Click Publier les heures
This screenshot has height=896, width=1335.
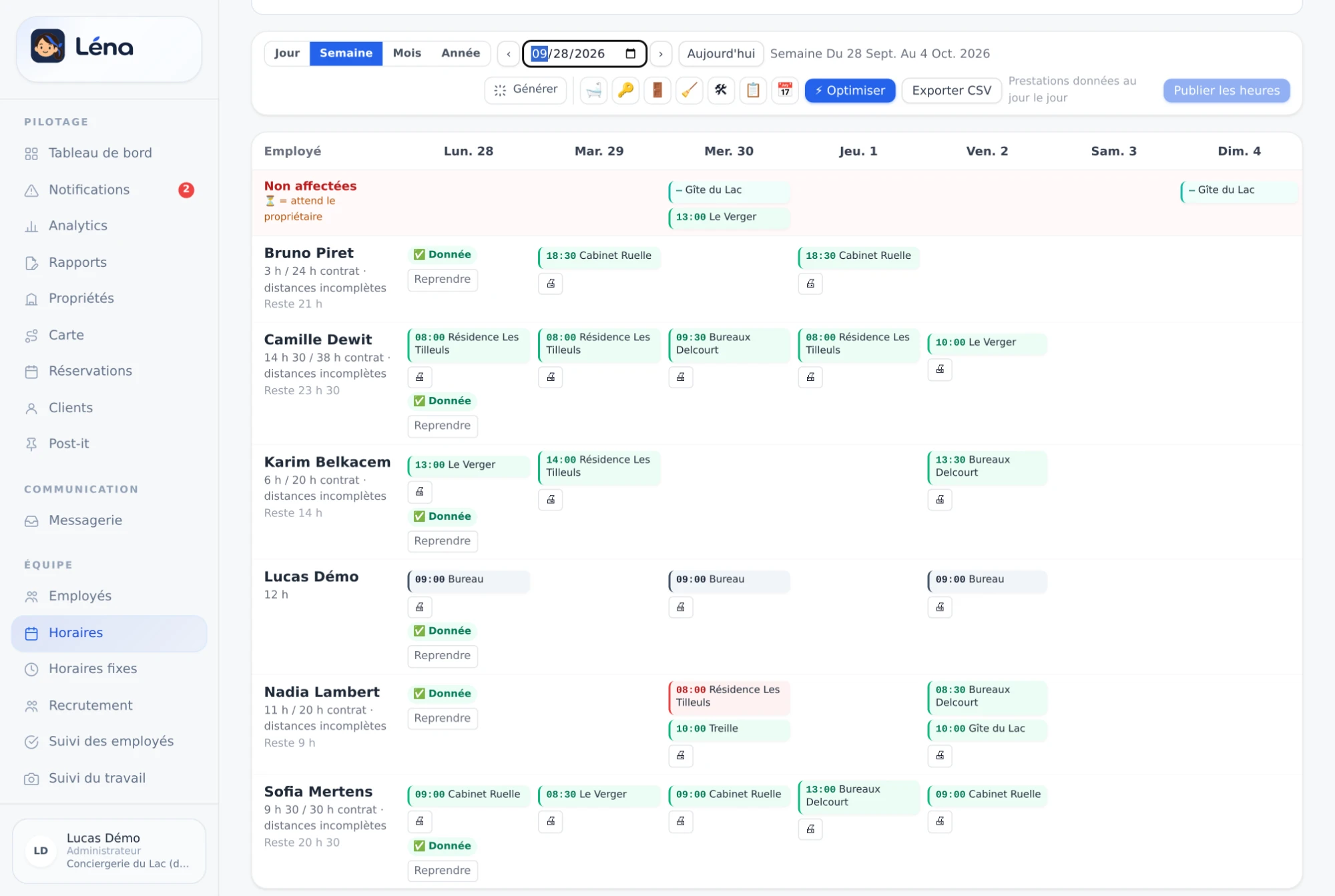coord(1226,90)
